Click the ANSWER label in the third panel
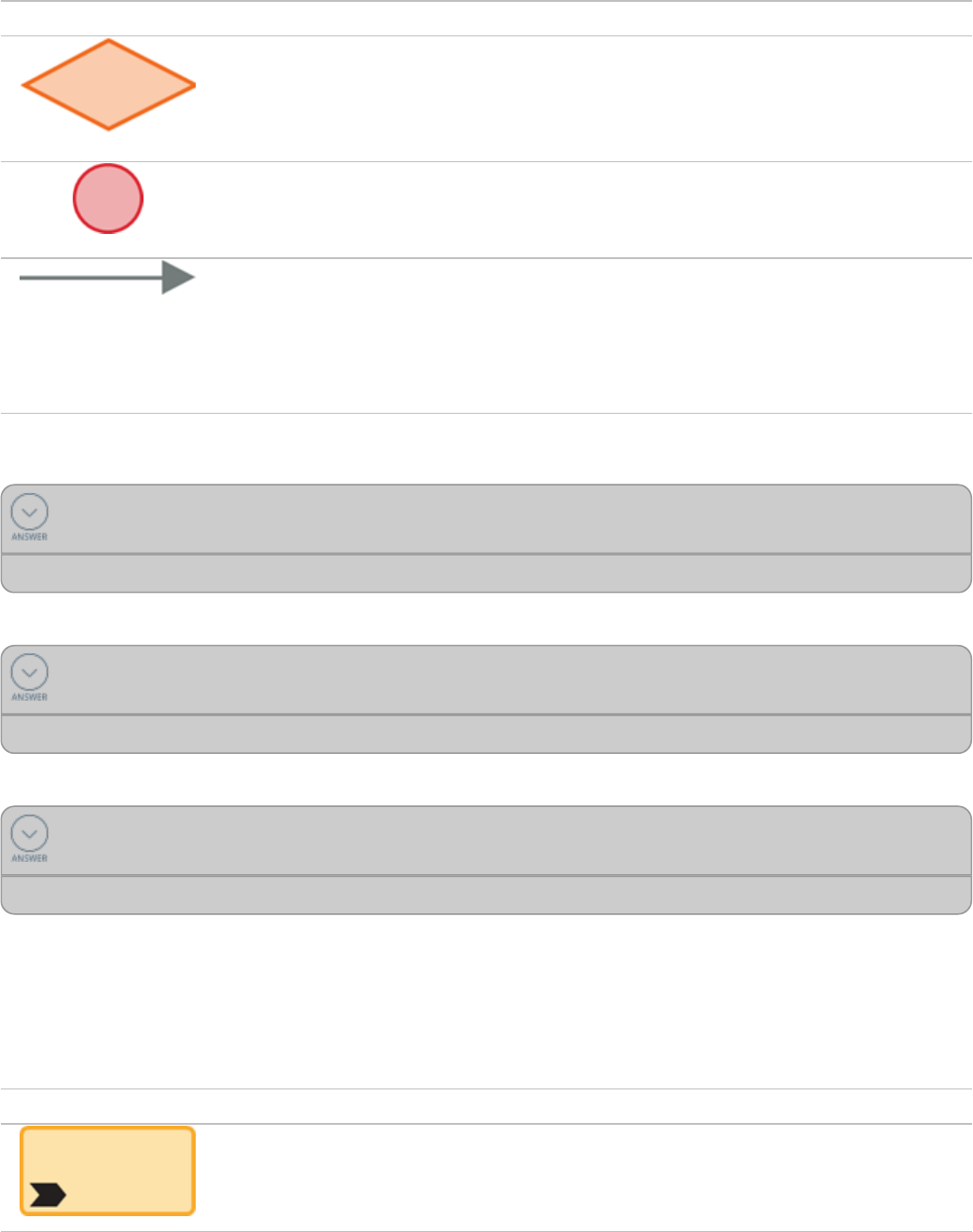The image size is (973, 1232). point(30,858)
